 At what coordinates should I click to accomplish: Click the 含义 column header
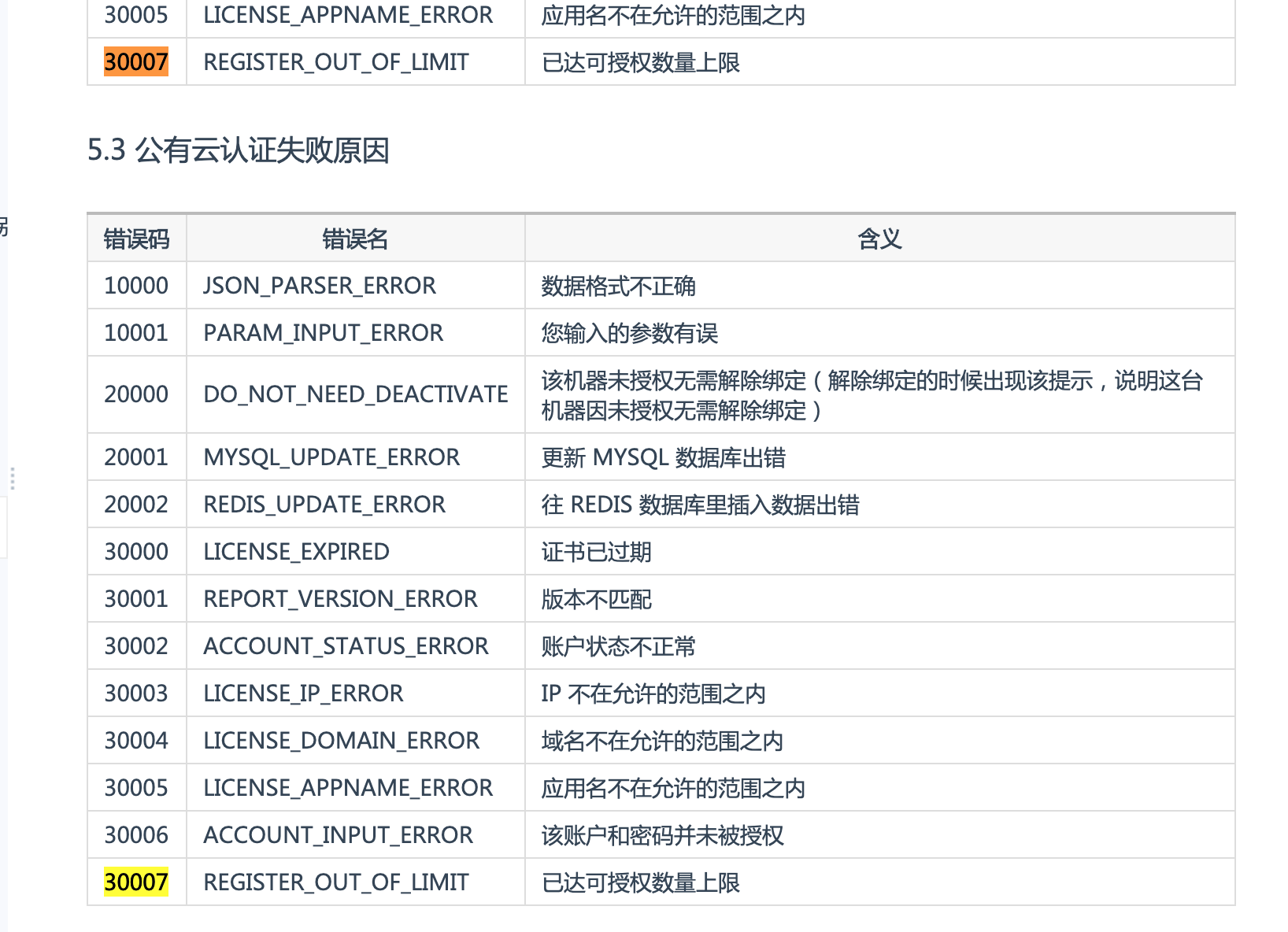pos(879,239)
